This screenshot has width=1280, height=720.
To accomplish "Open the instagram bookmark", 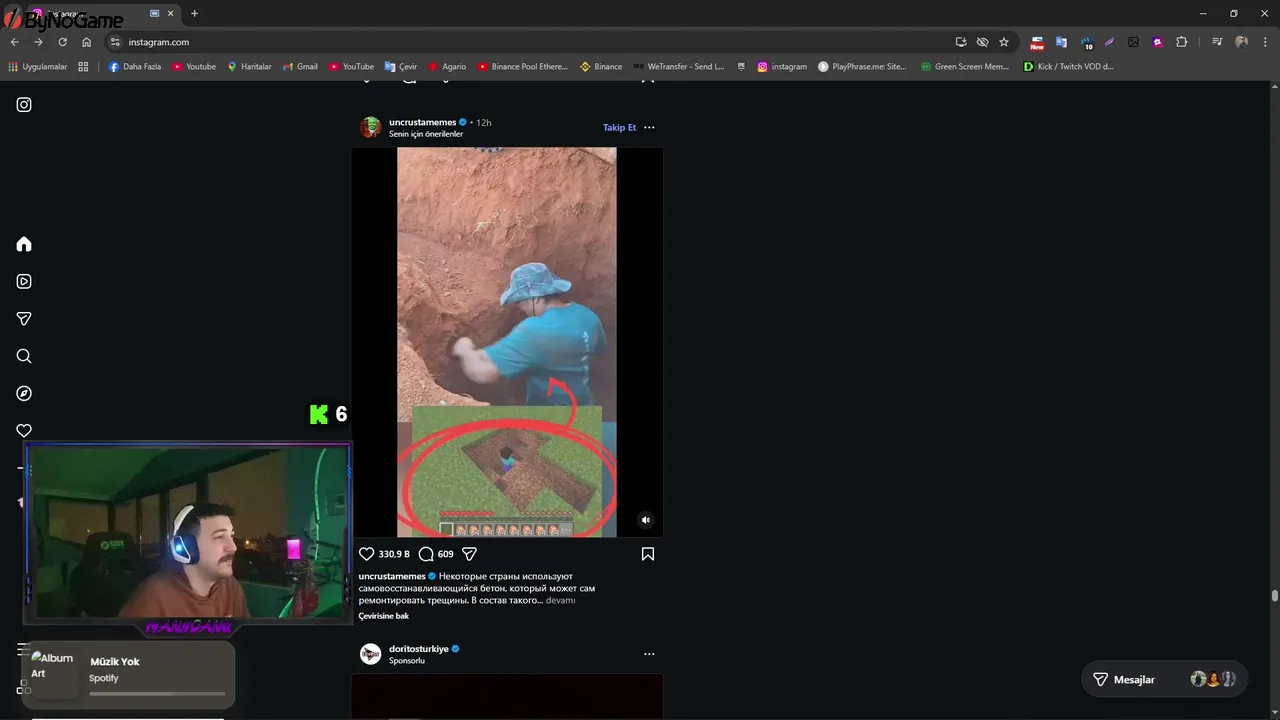I will point(782,67).
